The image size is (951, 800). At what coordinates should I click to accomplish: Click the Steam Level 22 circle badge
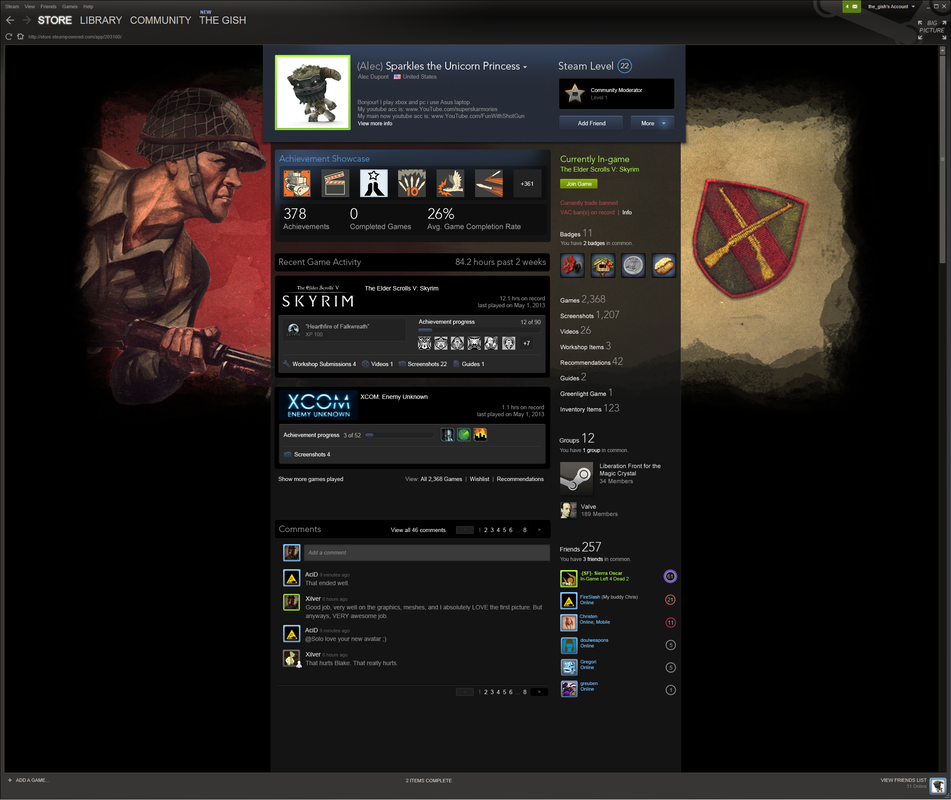pyautogui.click(x=625, y=66)
